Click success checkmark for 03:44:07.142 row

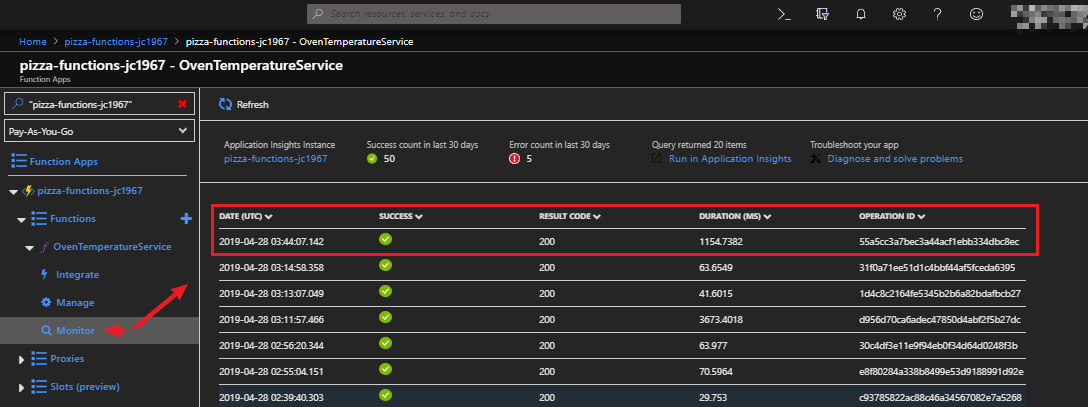click(386, 239)
